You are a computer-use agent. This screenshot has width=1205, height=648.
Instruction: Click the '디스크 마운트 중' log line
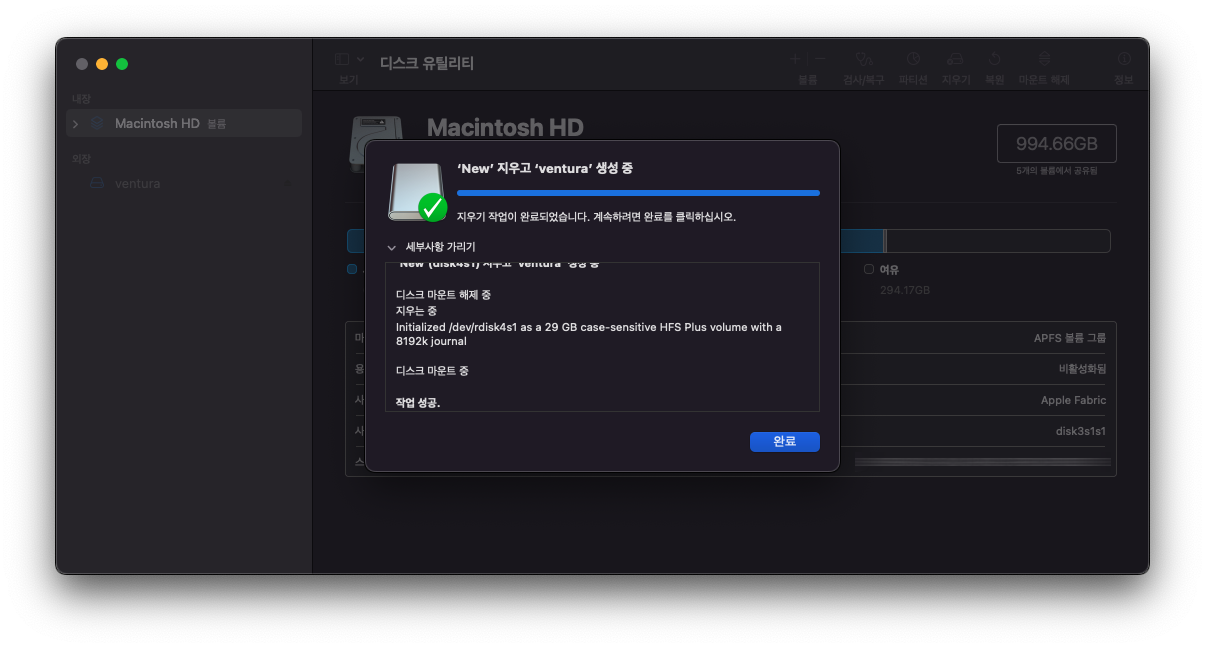[432, 371]
